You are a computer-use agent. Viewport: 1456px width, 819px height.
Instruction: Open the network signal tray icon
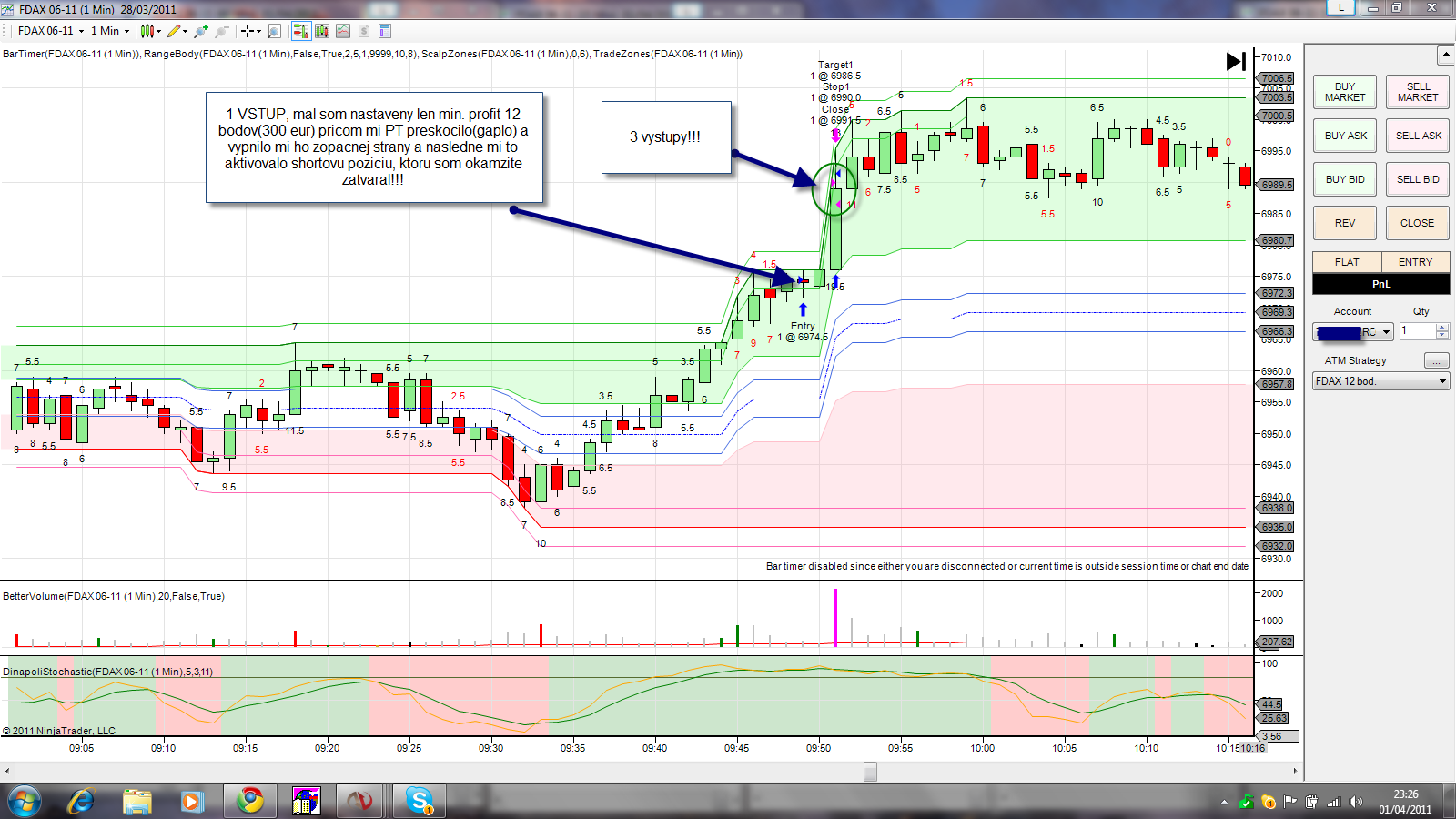pos(1334,802)
